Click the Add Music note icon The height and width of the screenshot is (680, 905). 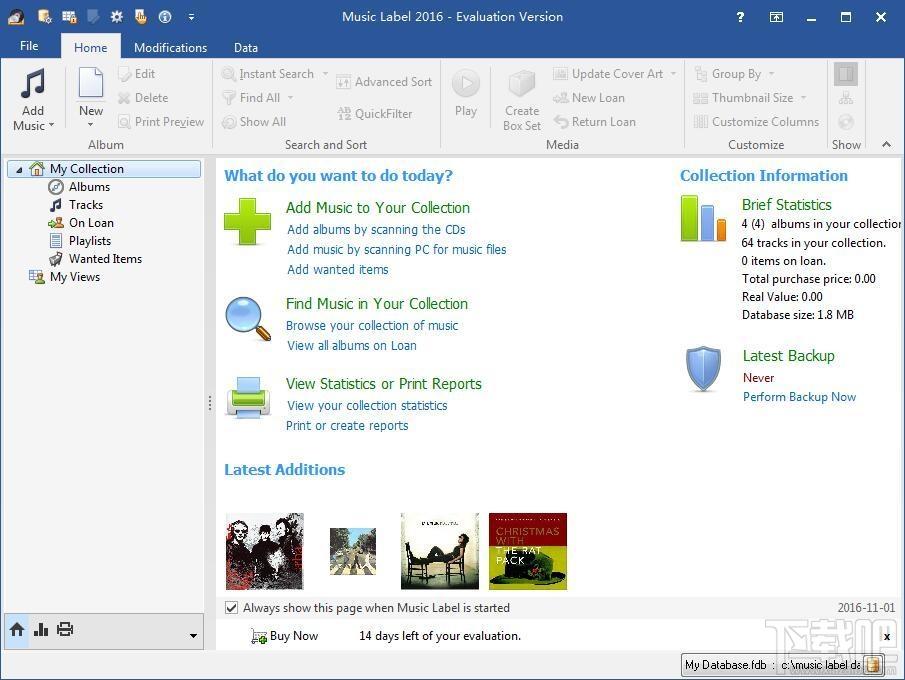pyautogui.click(x=32, y=84)
